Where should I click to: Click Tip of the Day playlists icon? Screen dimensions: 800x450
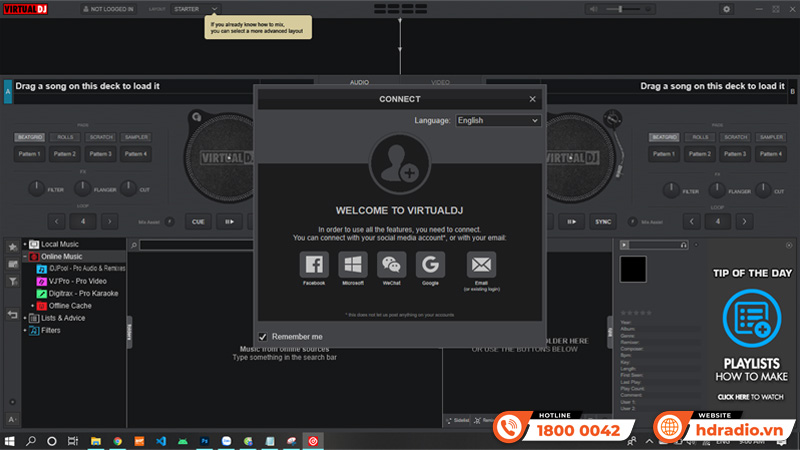[752, 318]
